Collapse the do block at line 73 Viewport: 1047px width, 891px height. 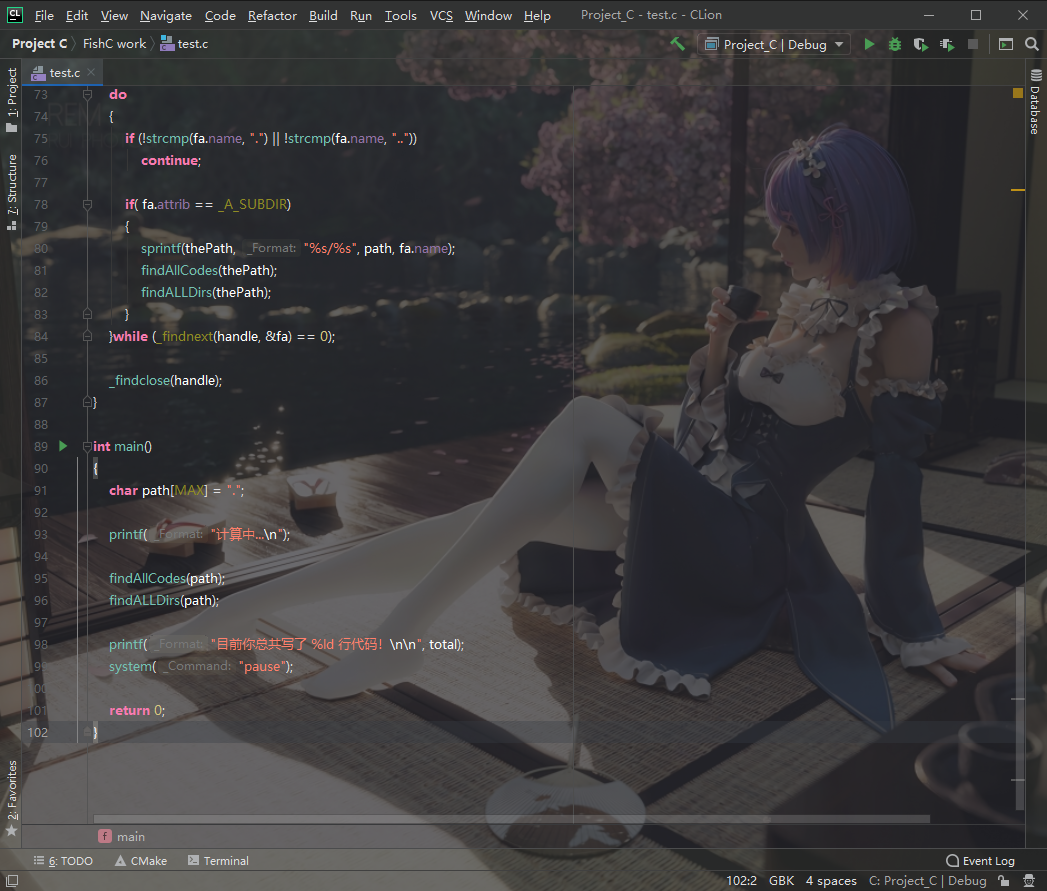point(87,94)
